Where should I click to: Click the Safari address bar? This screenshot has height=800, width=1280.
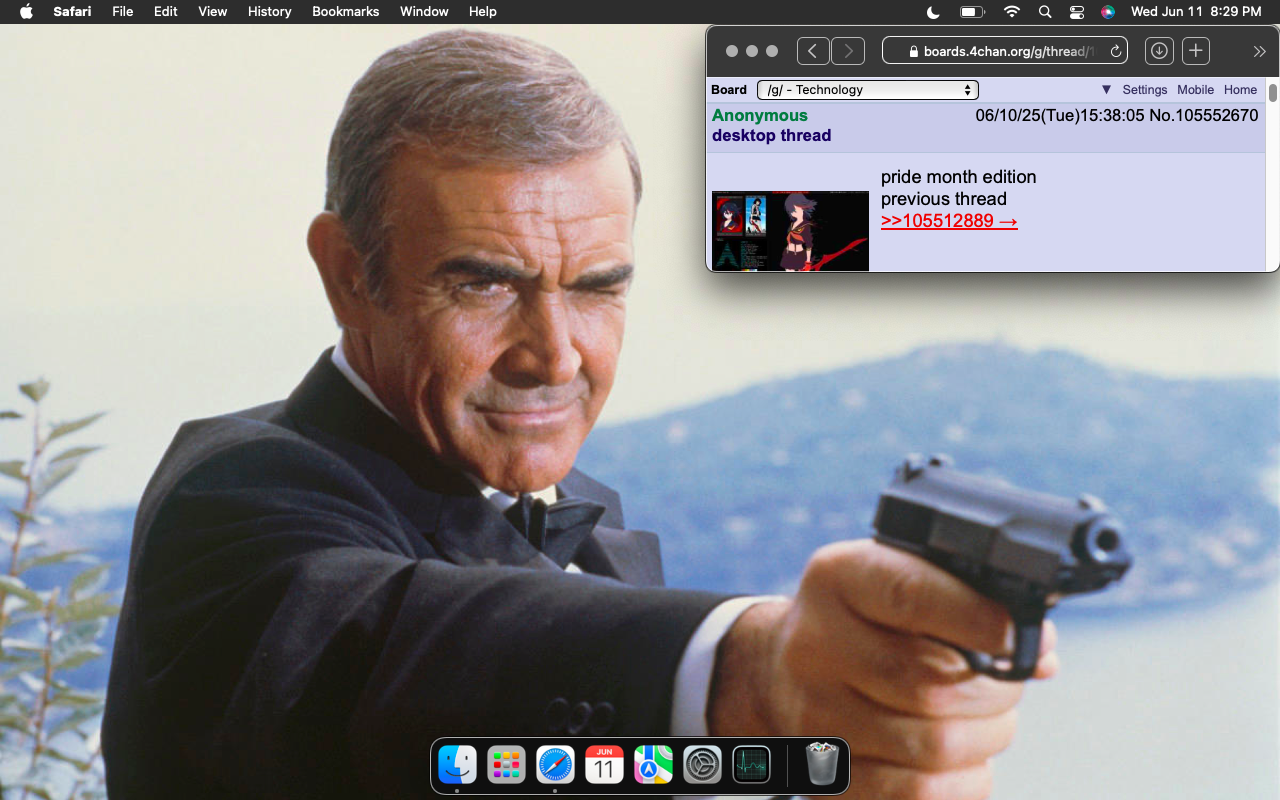pos(1005,51)
